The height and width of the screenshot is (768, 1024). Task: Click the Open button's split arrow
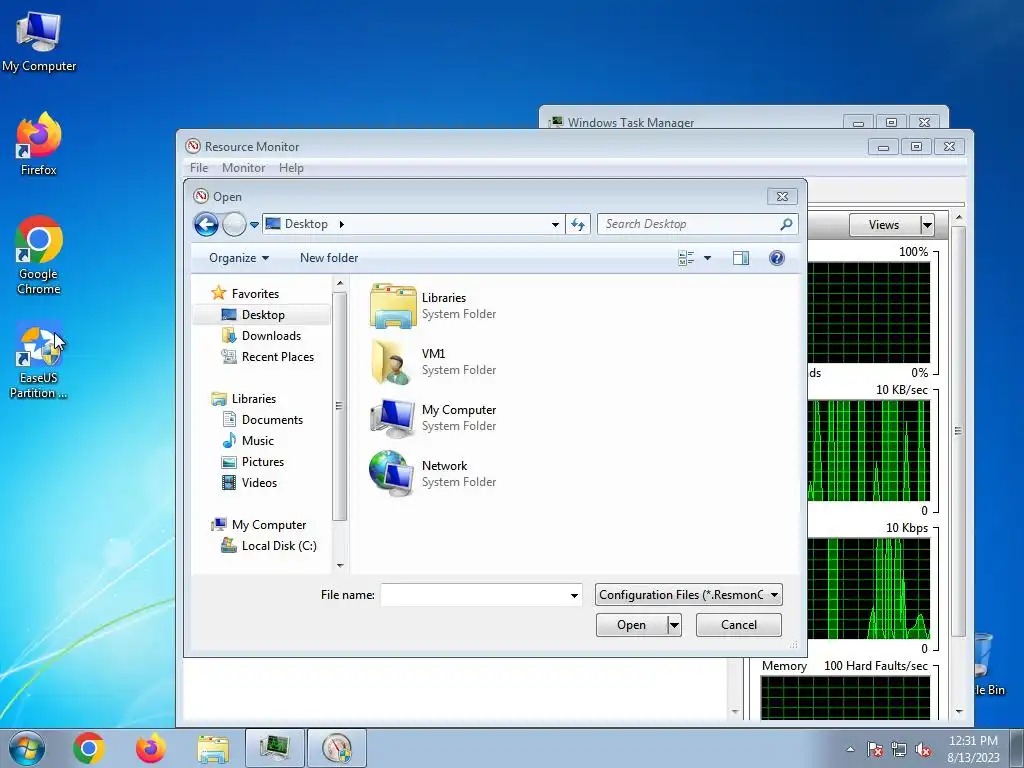click(675, 625)
